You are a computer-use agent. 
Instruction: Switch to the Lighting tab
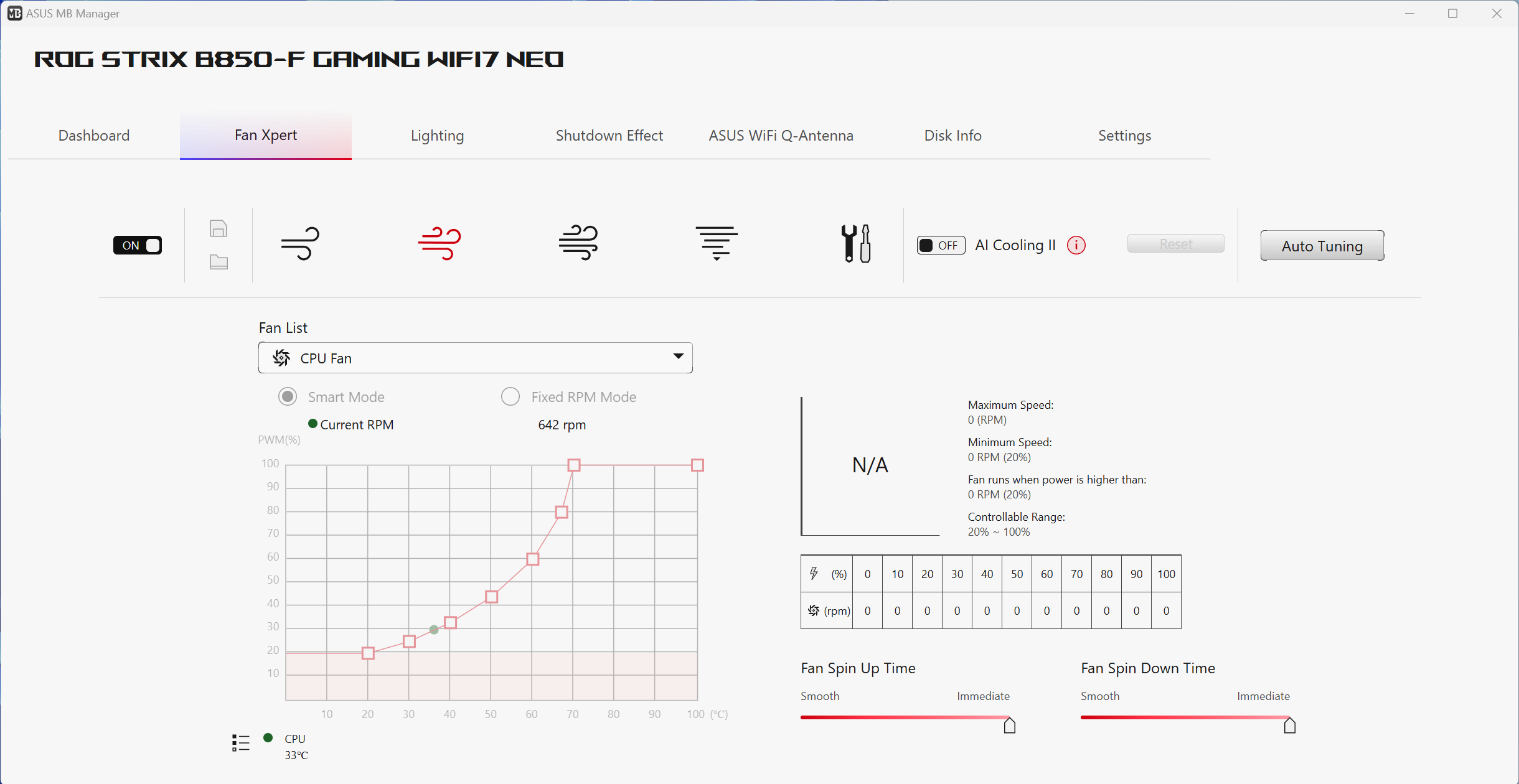438,136
